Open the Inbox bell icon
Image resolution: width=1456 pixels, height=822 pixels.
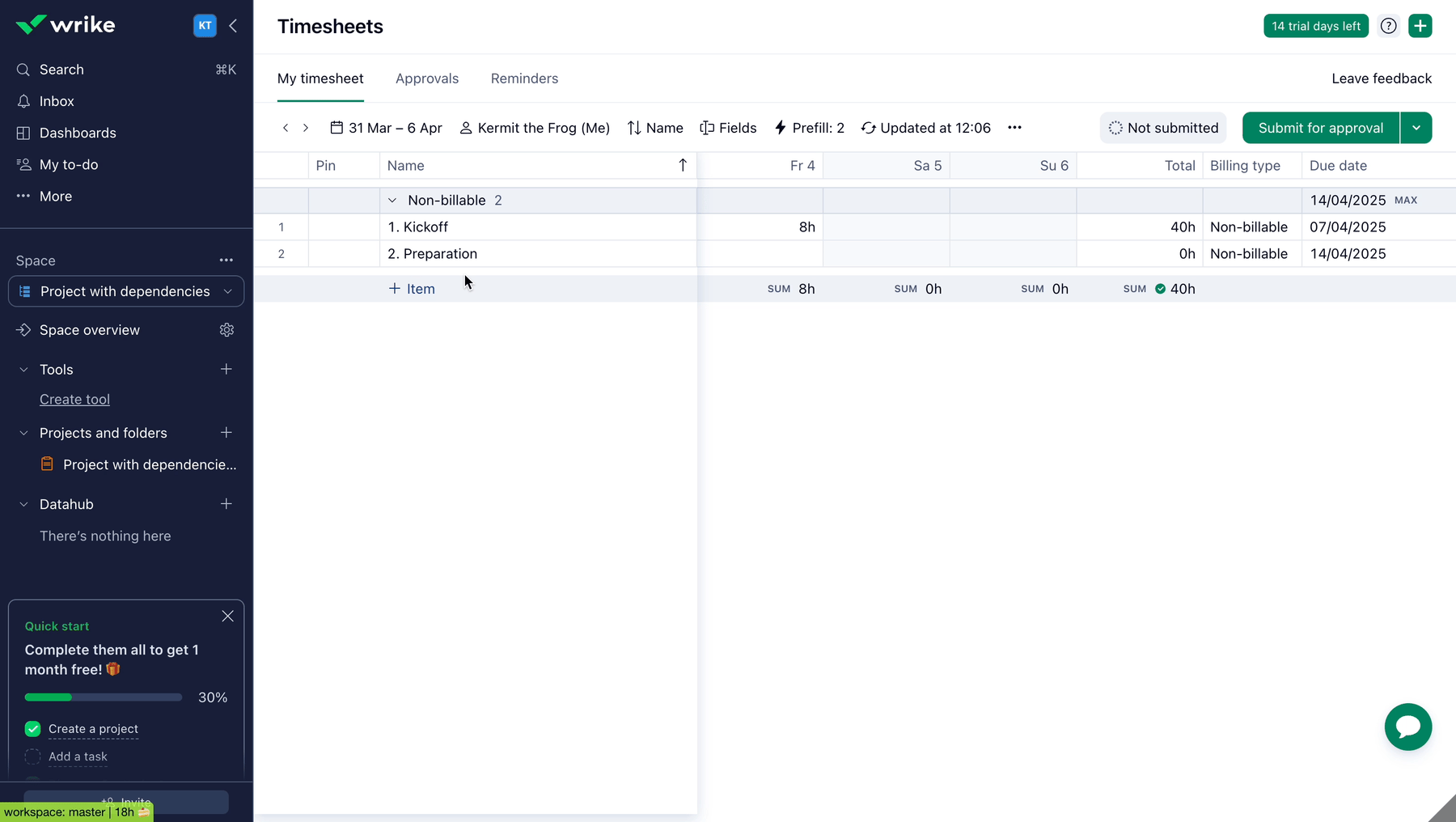[23, 101]
